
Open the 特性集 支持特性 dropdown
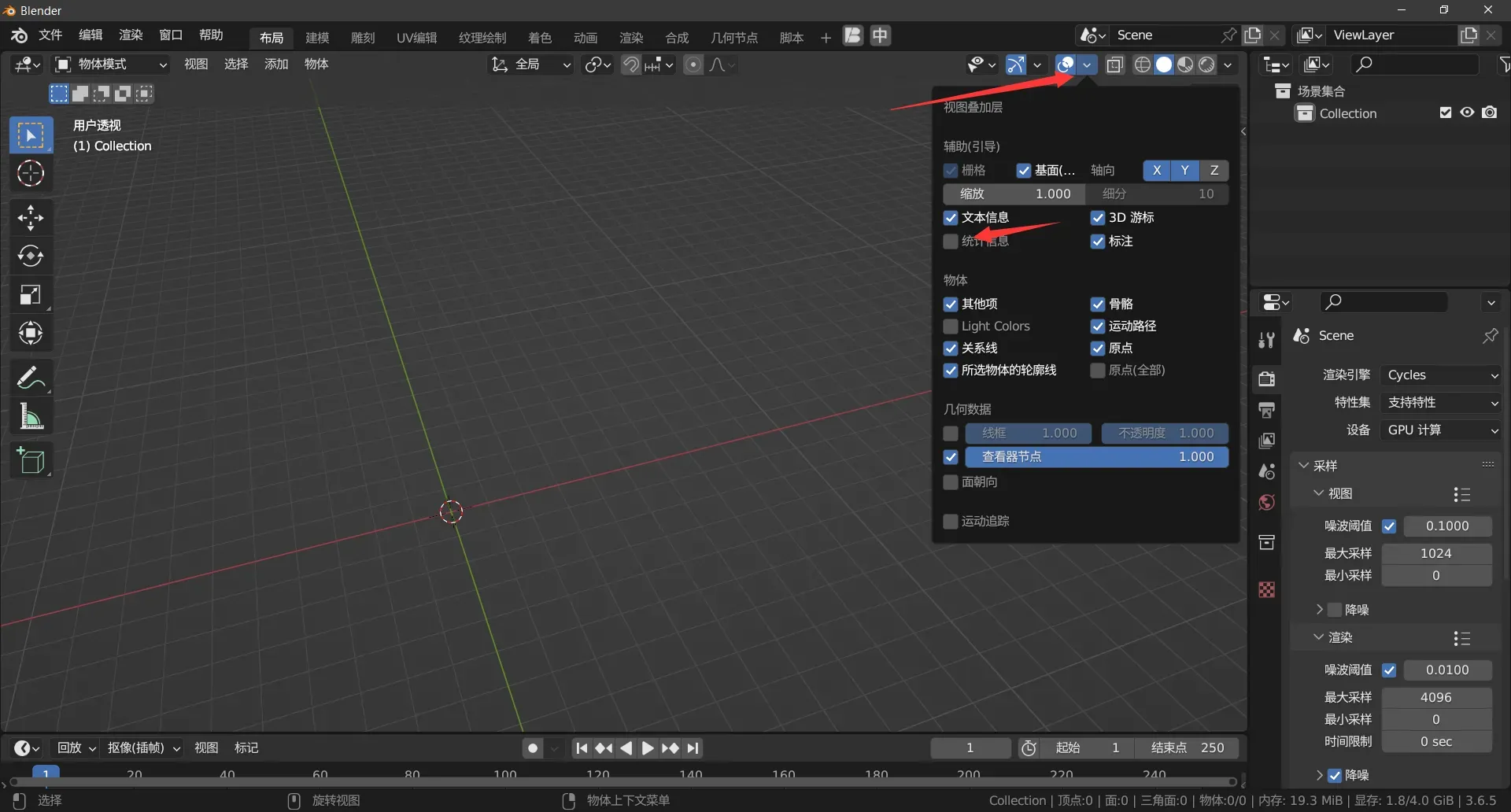tap(1441, 403)
